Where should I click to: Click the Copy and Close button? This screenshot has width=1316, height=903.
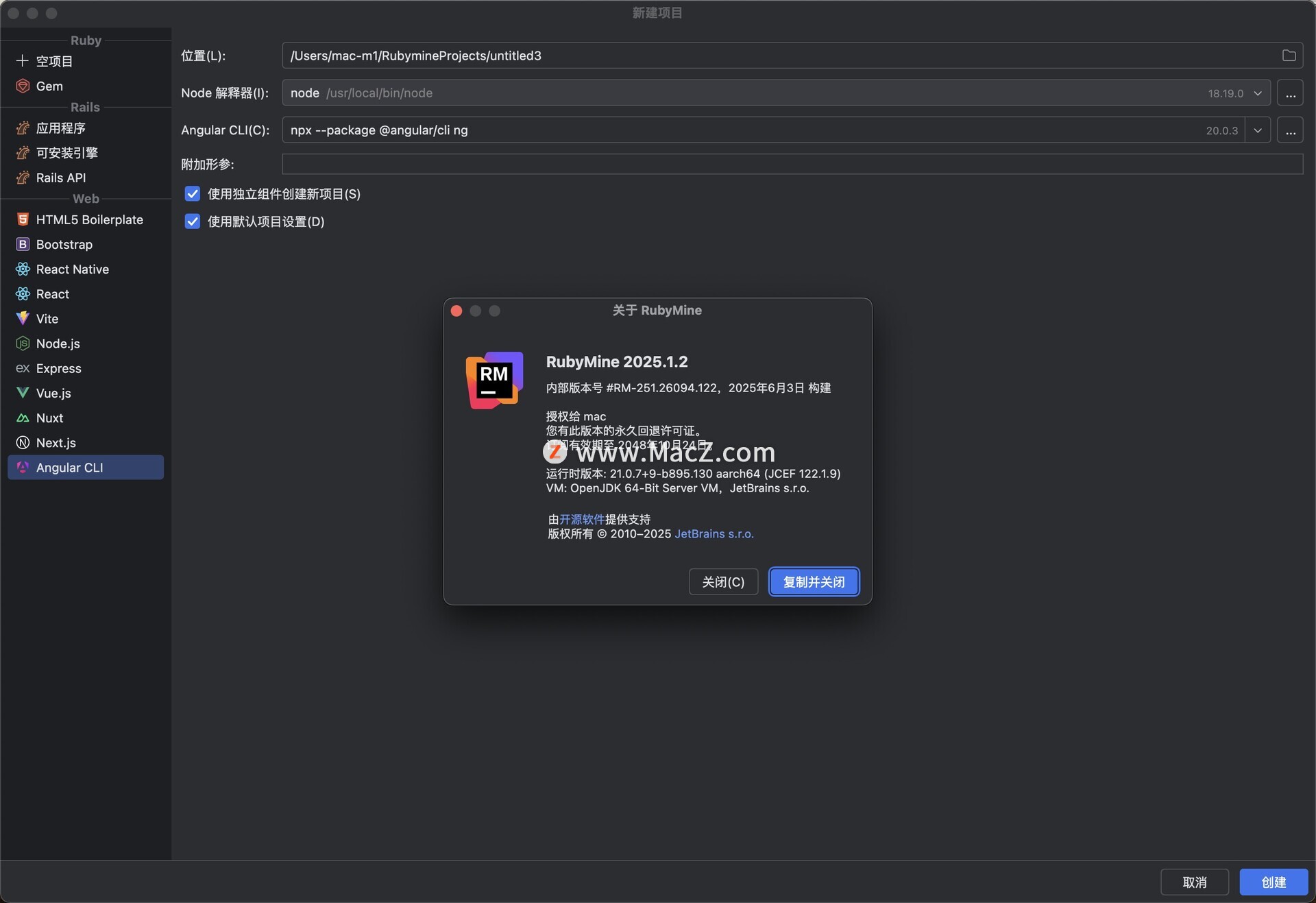tap(814, 581)
